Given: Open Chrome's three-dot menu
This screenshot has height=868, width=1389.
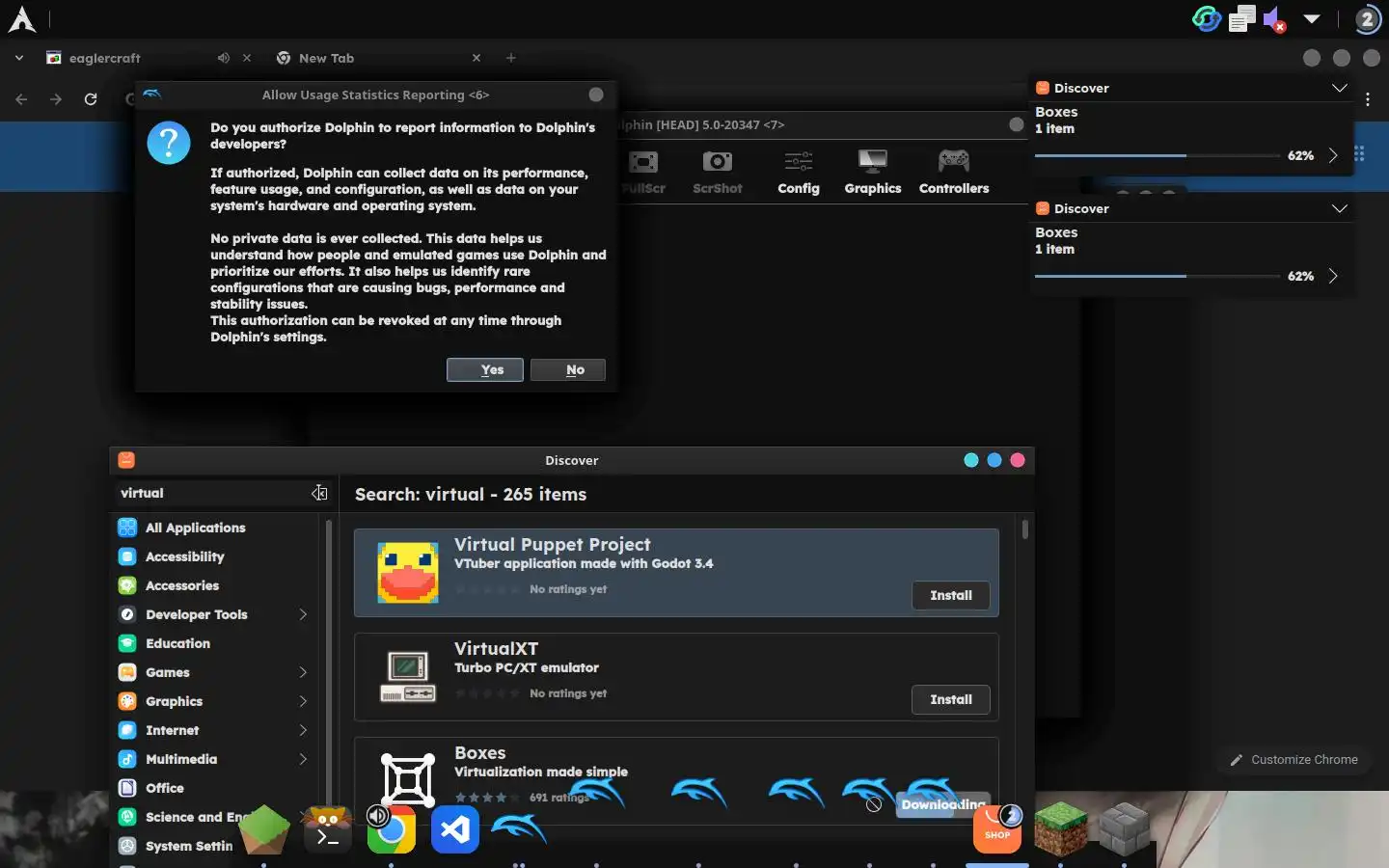Looking at the screenshot, I should [x=1368, y=98].
